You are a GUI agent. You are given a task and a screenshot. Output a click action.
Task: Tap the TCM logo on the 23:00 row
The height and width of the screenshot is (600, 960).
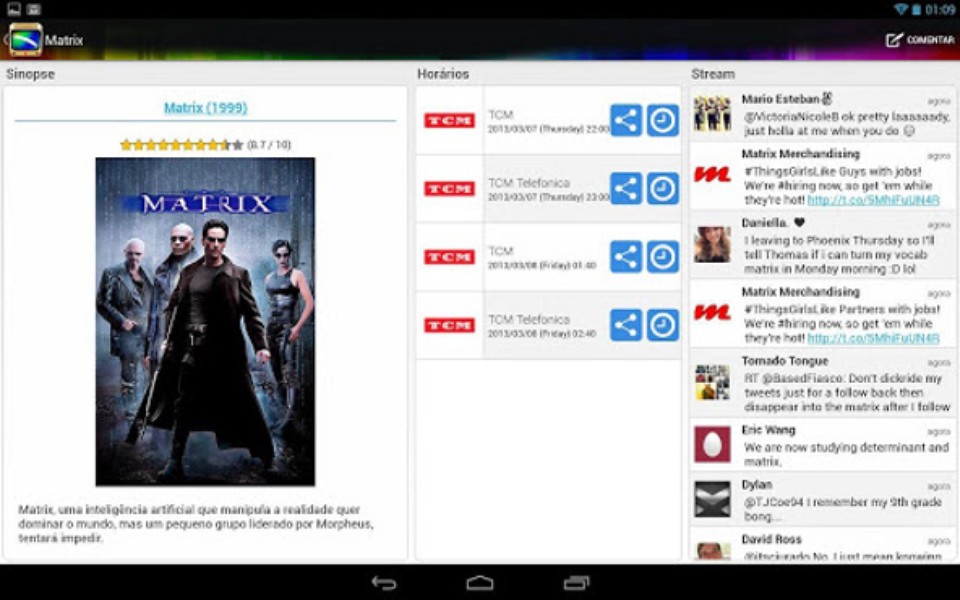pos(449,189)
